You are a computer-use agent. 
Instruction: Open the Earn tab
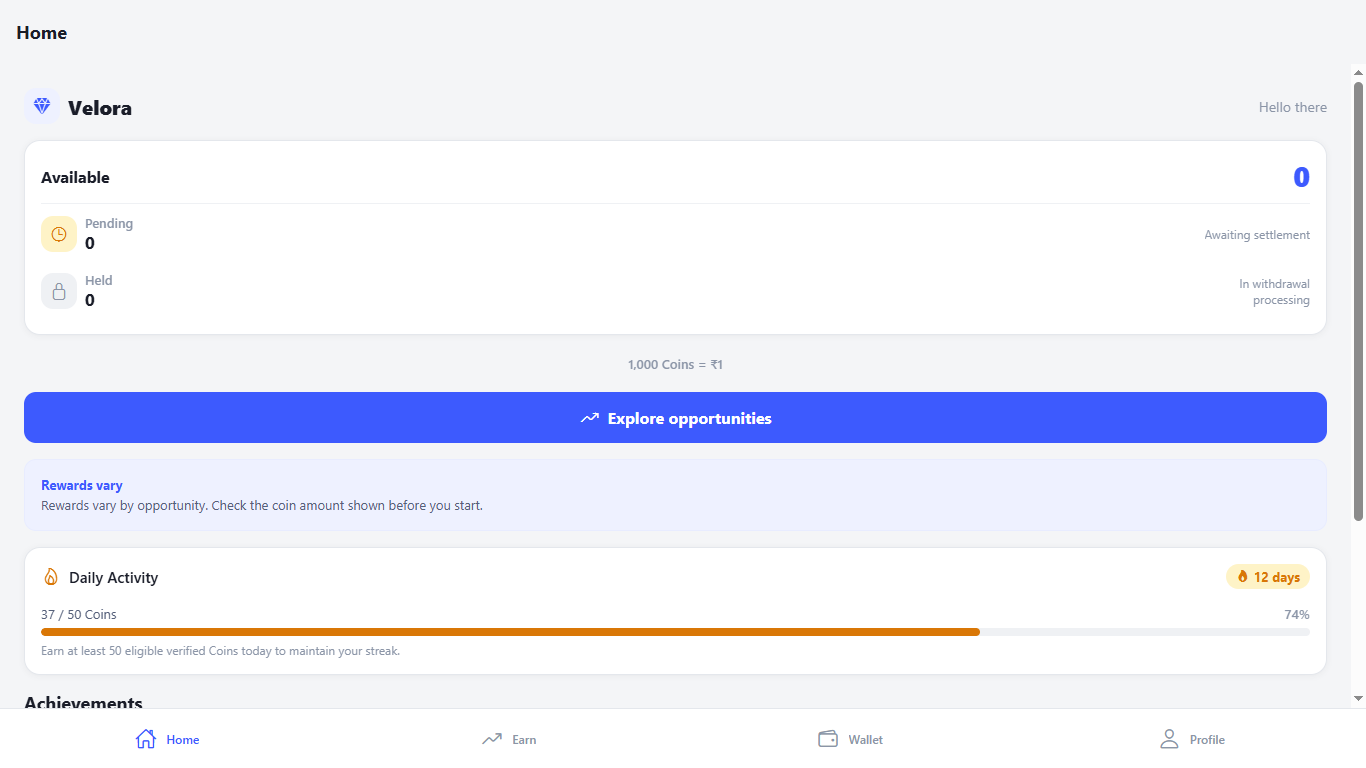click(509, 739)
